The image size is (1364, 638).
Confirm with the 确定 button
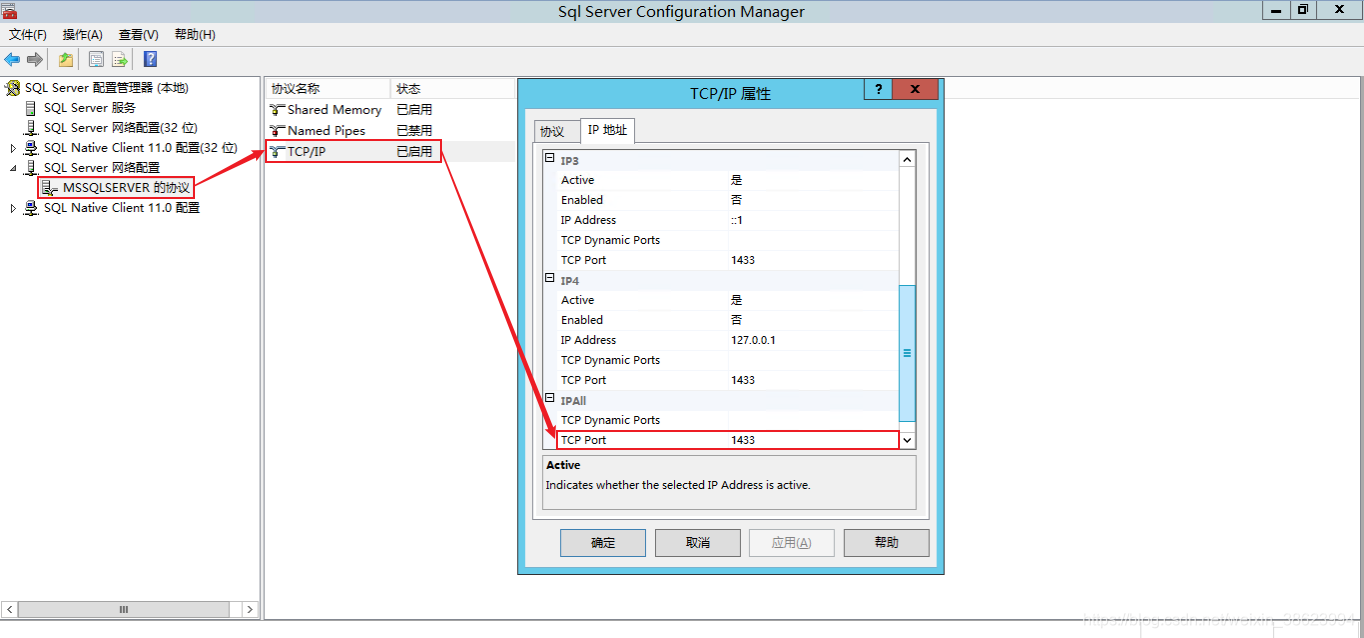click(x=603, y=543)
